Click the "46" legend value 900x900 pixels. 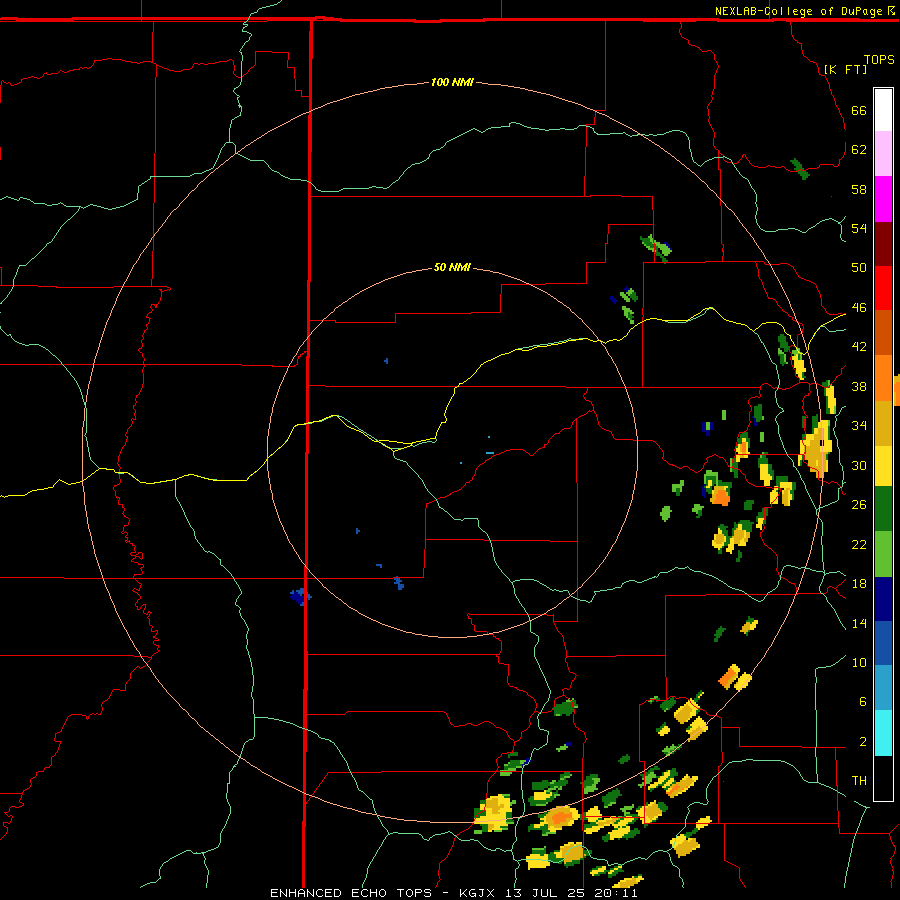859,308
